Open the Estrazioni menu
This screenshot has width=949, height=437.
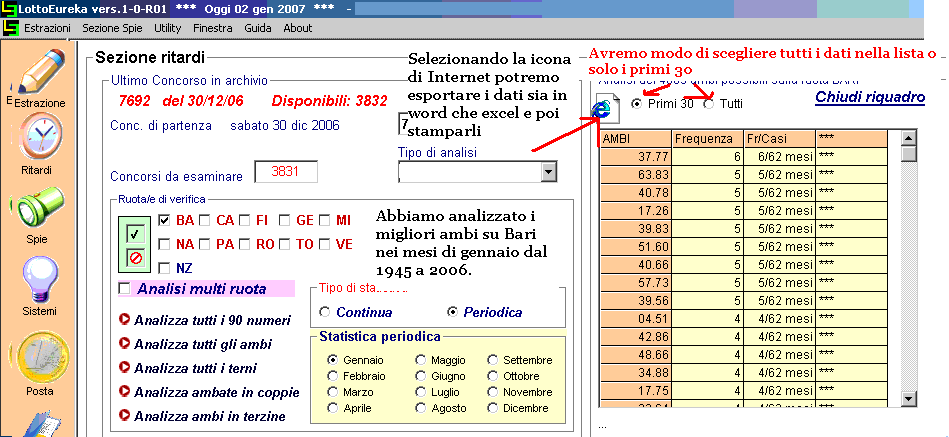tap(47, 28)
